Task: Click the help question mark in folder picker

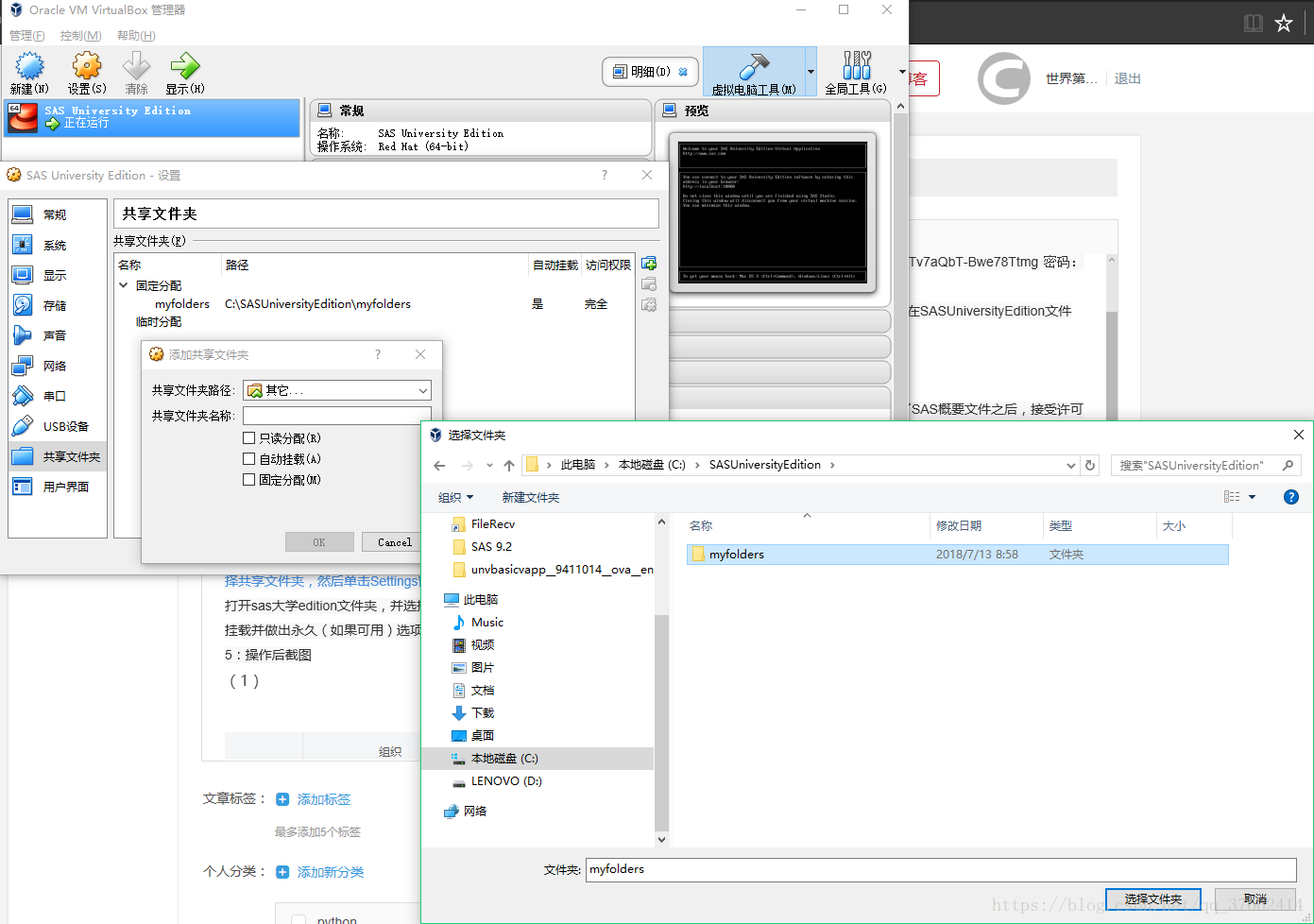Action: [x=1290, y=497]
